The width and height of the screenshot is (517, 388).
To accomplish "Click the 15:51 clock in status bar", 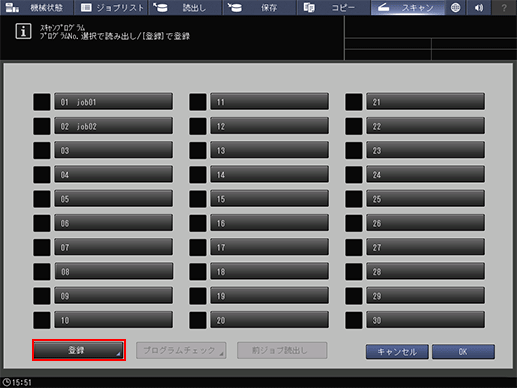I will (17, 382).
